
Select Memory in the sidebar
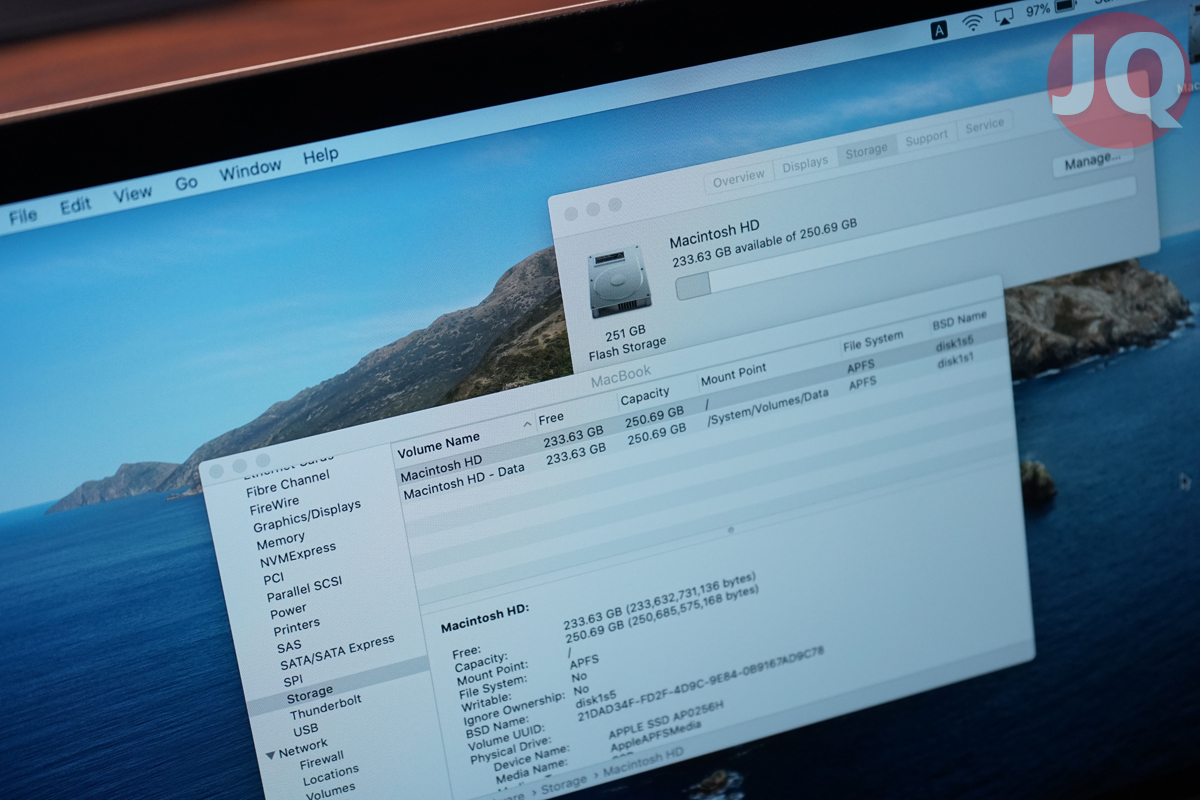tap(280, 541)
